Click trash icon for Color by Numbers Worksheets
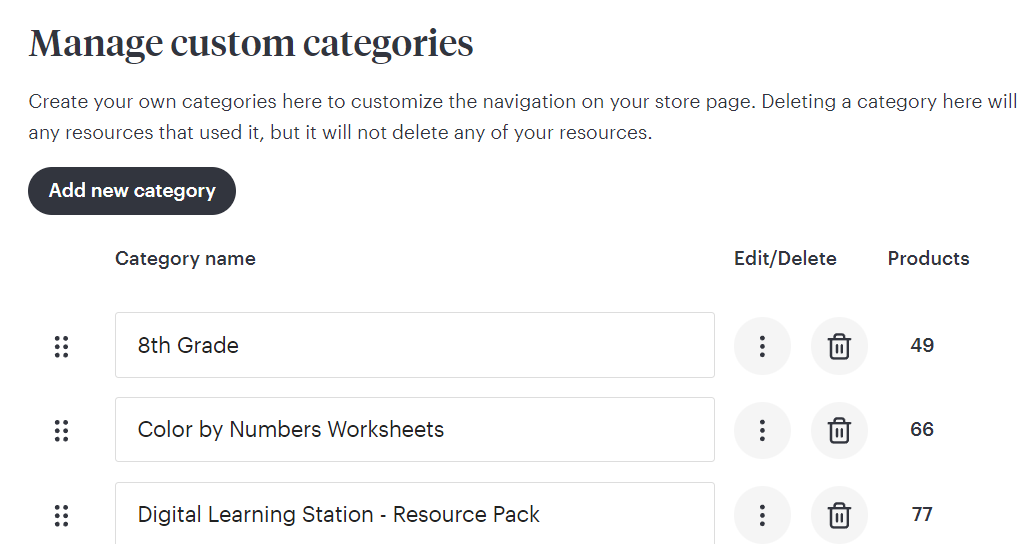The width and height of the screenshot is (1021, 544). pos(839,430)
